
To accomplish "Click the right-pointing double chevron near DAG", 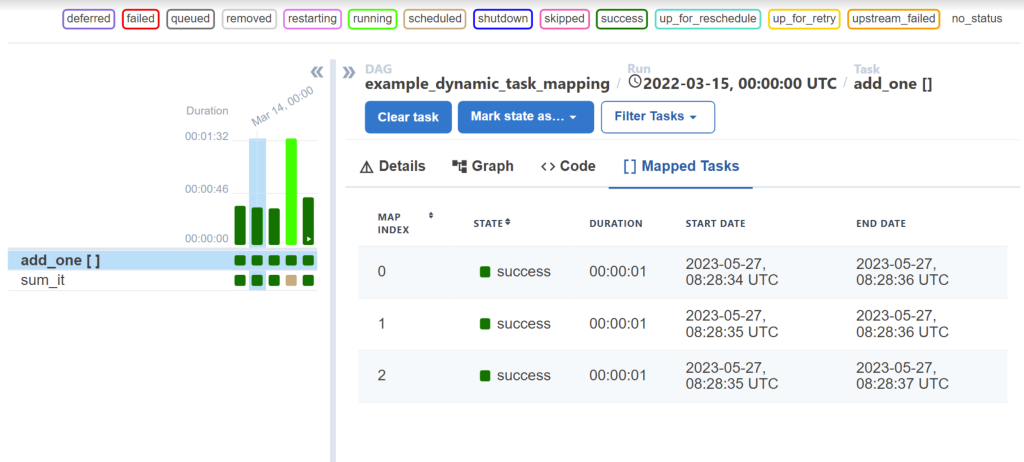I will point(349,72).
